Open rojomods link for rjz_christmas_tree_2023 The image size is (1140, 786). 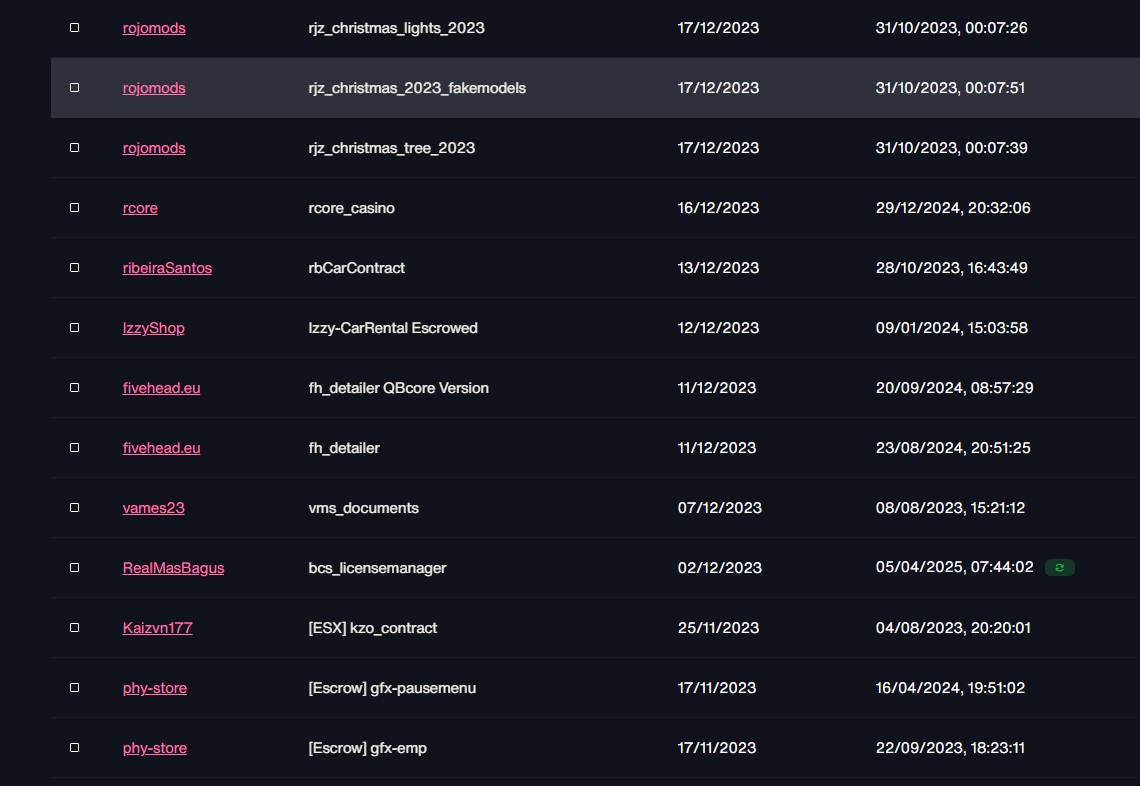tap(154, 148)
